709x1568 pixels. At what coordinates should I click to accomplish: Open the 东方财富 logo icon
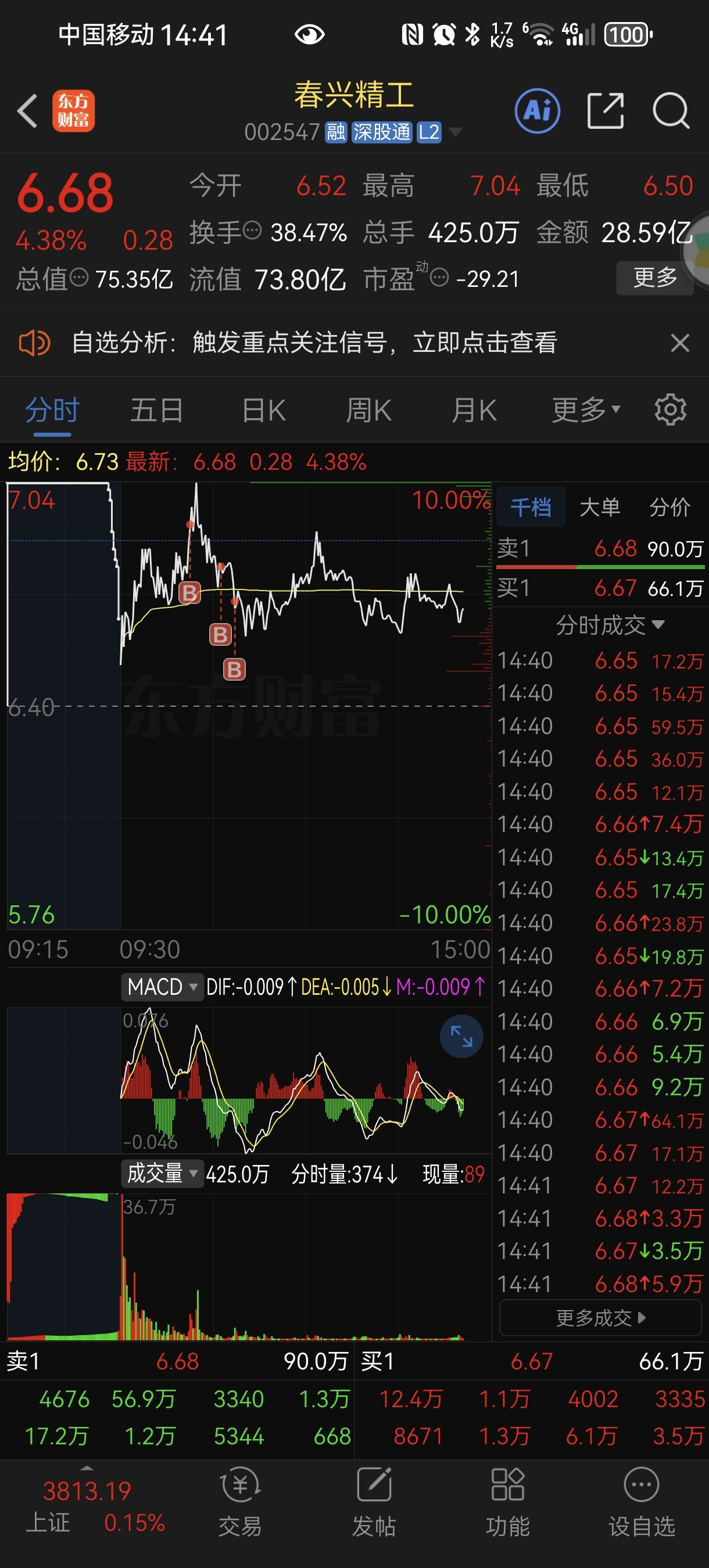tap(74, 111)
